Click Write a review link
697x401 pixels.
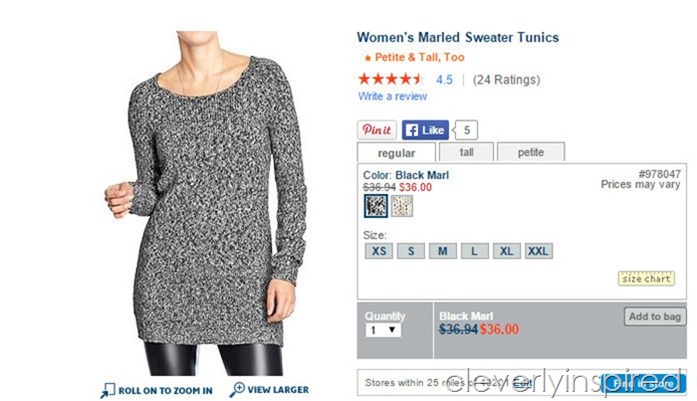[x=393, y=96]
